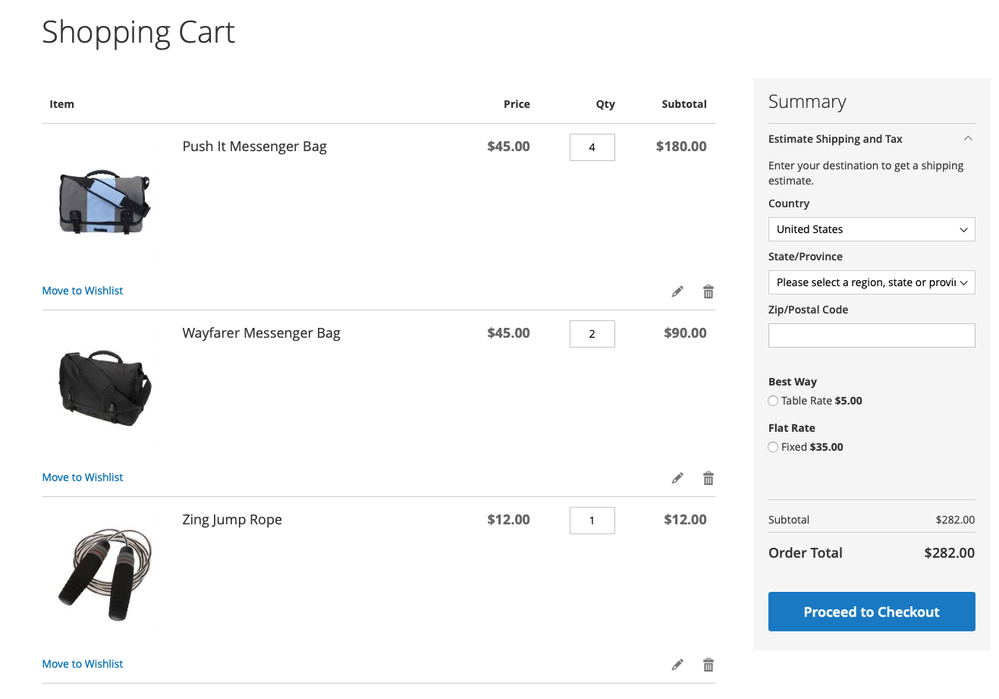Click the Zip/Postal Code field
This screenshot has height=699, width=999.
click(870, 336)
